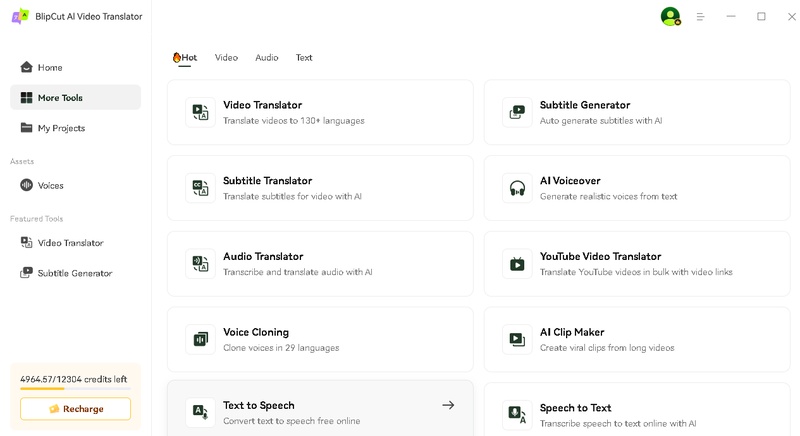This screenshot has width=800, height=436.
Task: Click the Voice Cloning card icon
Action: point(201,339)
